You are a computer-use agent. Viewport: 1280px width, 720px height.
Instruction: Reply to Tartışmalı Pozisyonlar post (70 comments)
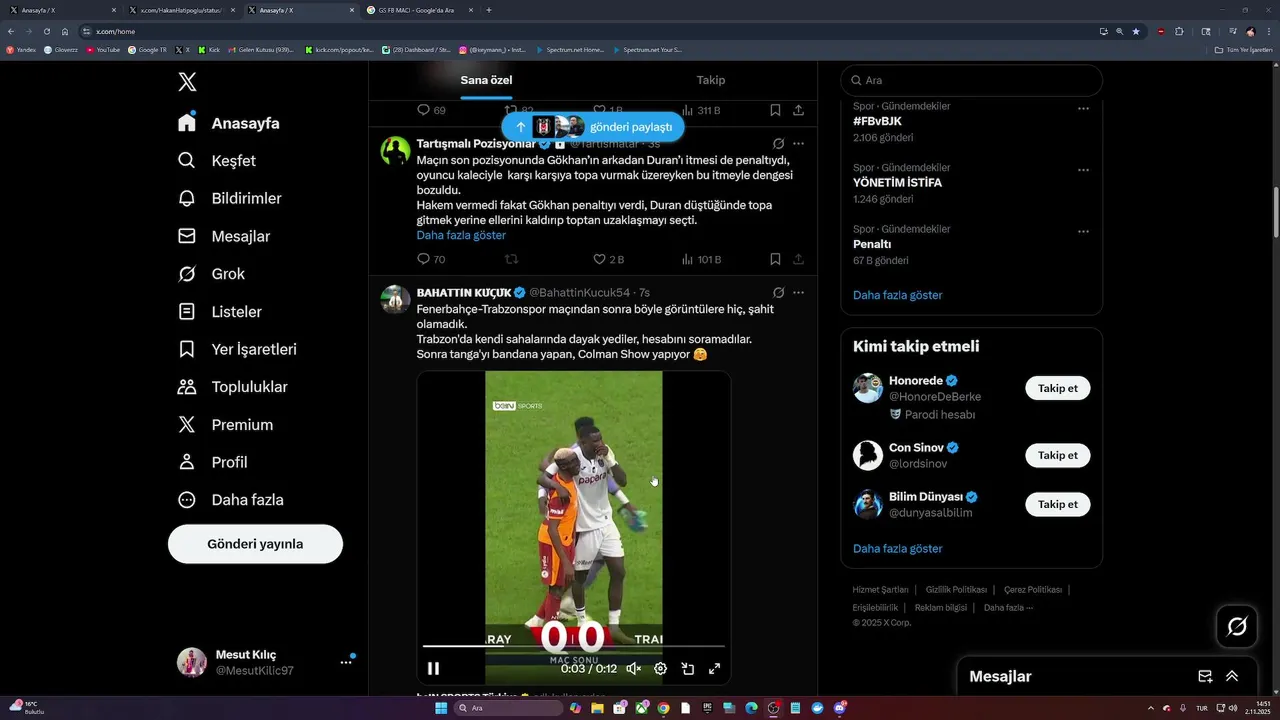[431, 259]
